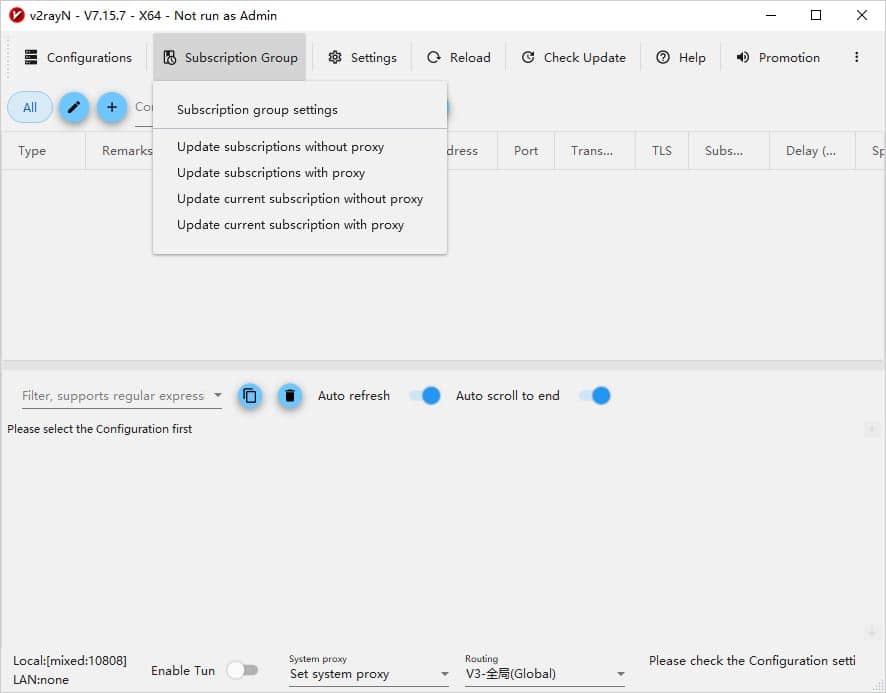Expand the log filter dropdown arrow
This screenshot has height=693, width=886.
[x=218, y=396]
